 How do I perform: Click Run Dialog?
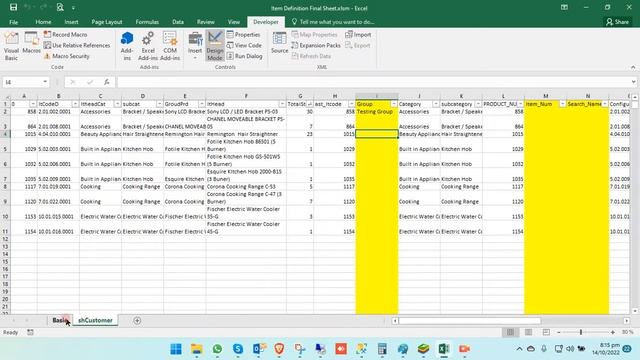coord(244,56)
